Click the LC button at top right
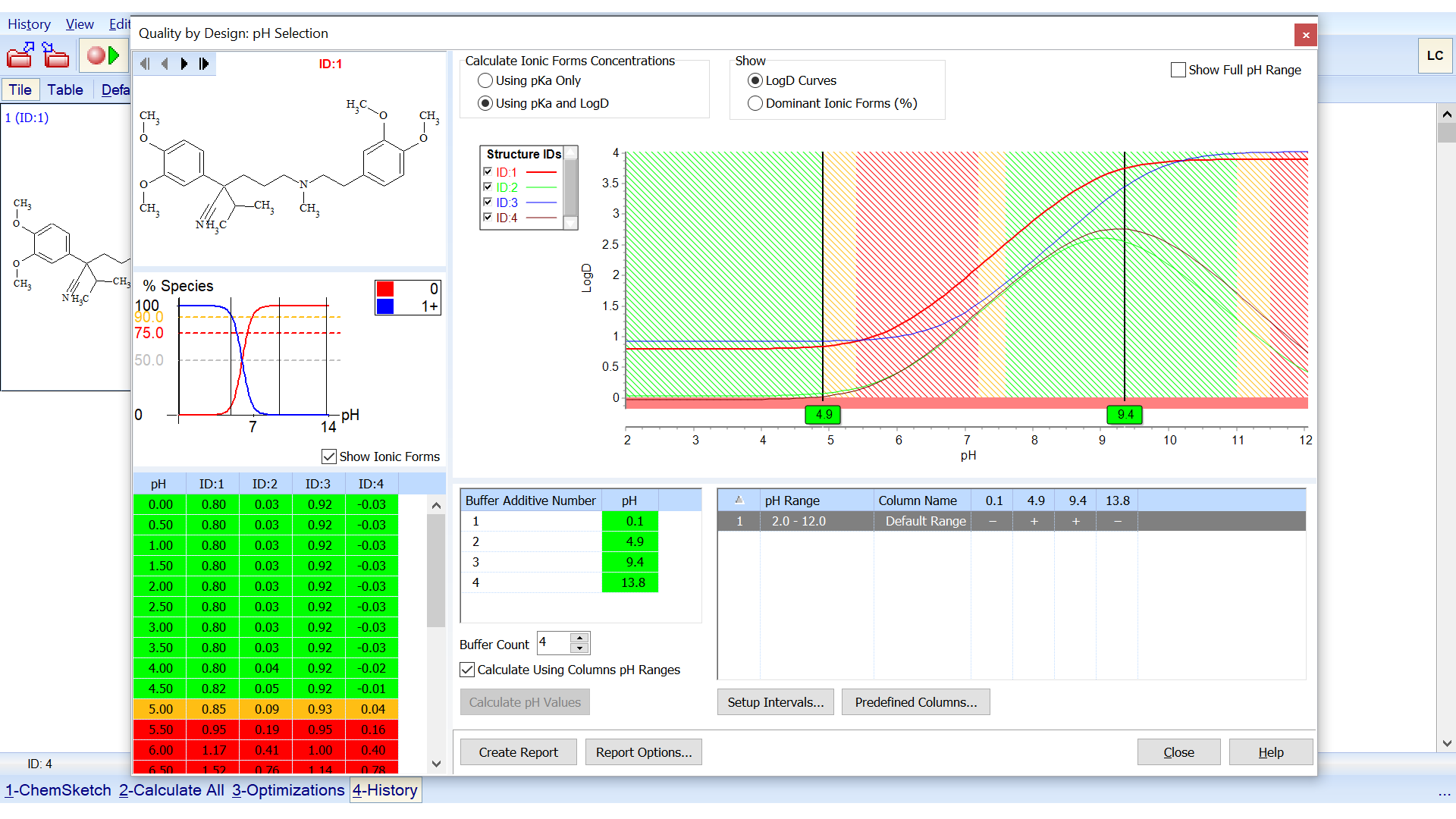The width and height of the screenshot is (1456, 819). pyautogui.click(x=1435, y=56)
